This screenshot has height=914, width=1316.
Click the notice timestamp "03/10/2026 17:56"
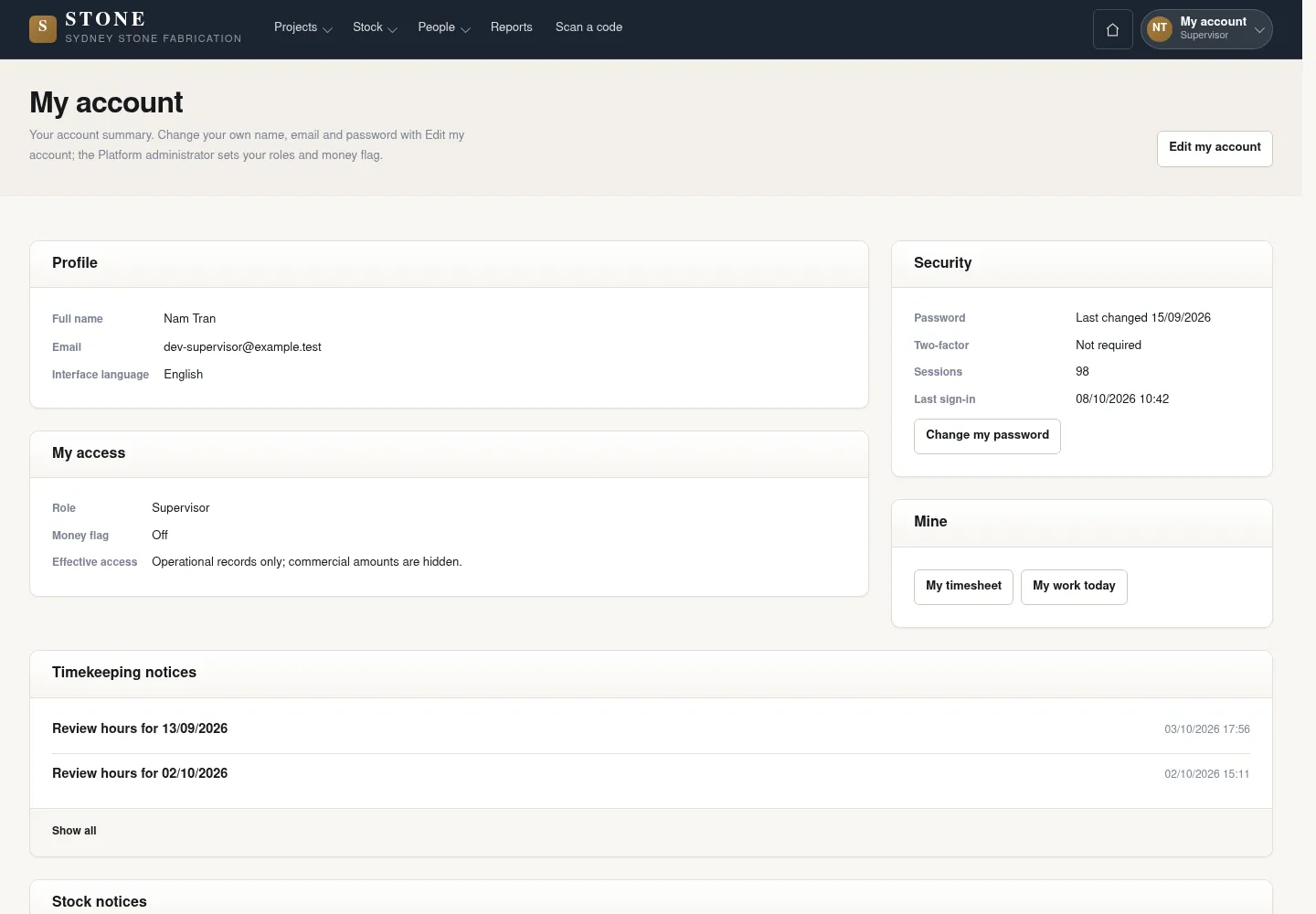(x=1206, y=729)
